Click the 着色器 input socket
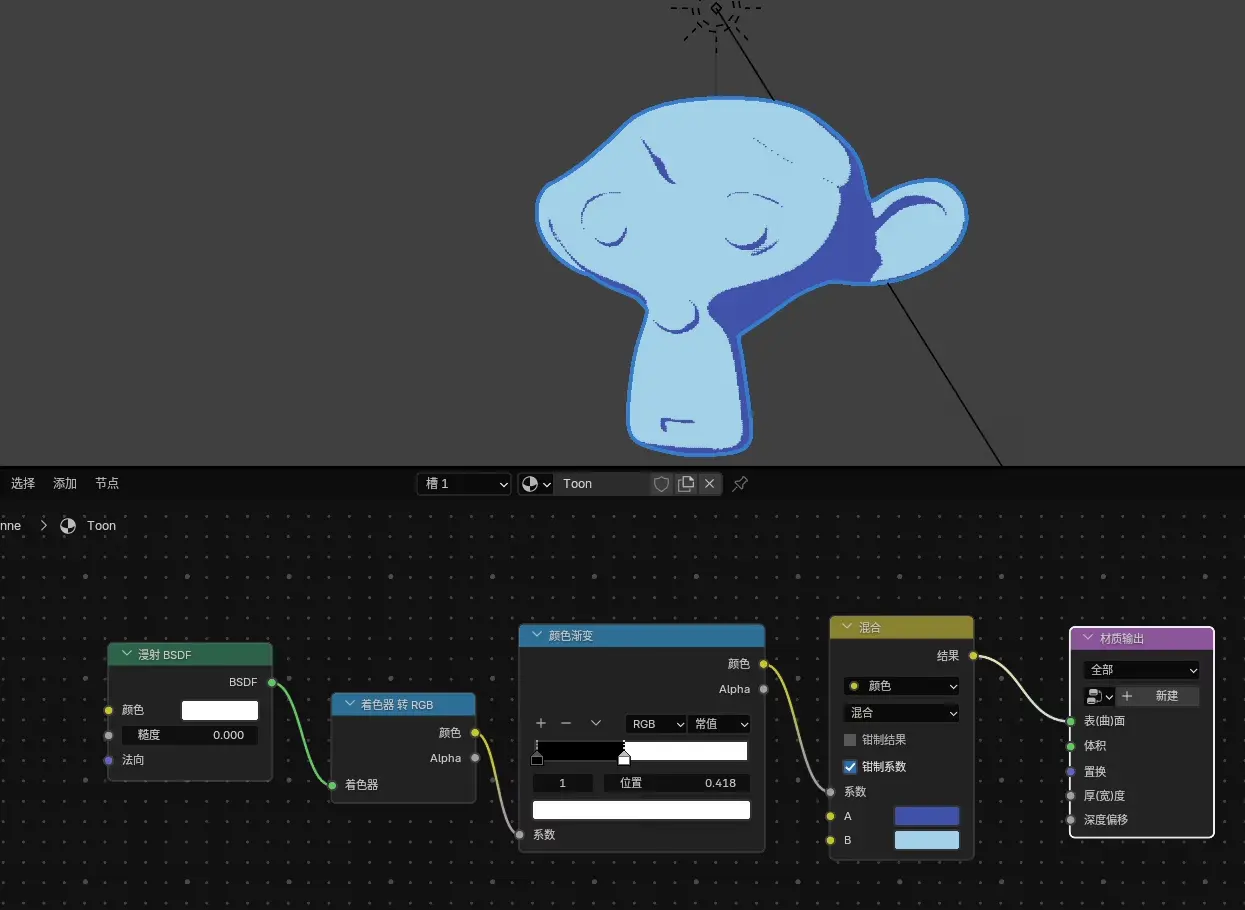Screen dimensions: 1245x910 coord(332,785)
